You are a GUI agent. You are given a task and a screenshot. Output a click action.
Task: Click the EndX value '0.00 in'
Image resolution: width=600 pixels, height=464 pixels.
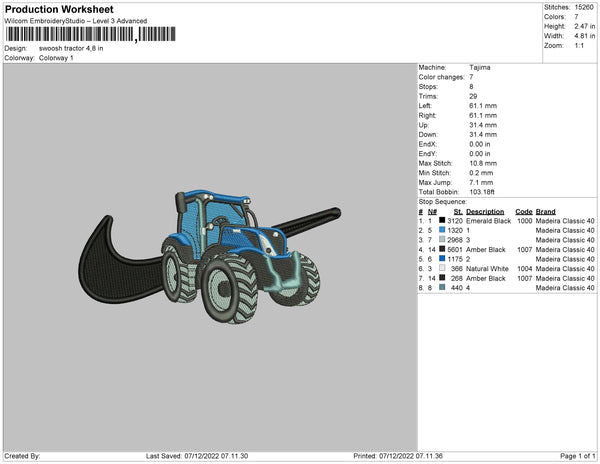click(480, 144)
